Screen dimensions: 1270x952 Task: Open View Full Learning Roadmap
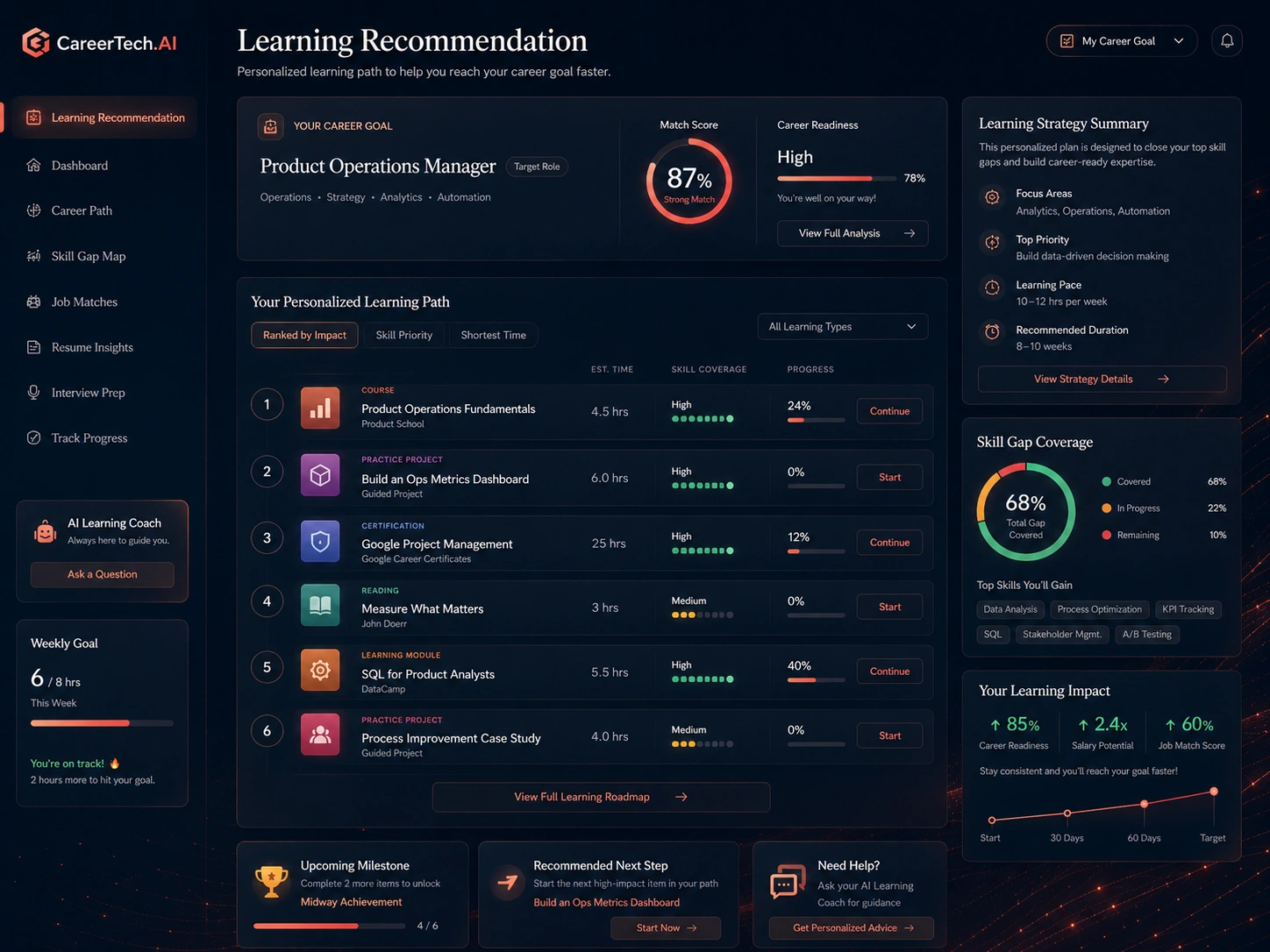(x=601, y=797)
